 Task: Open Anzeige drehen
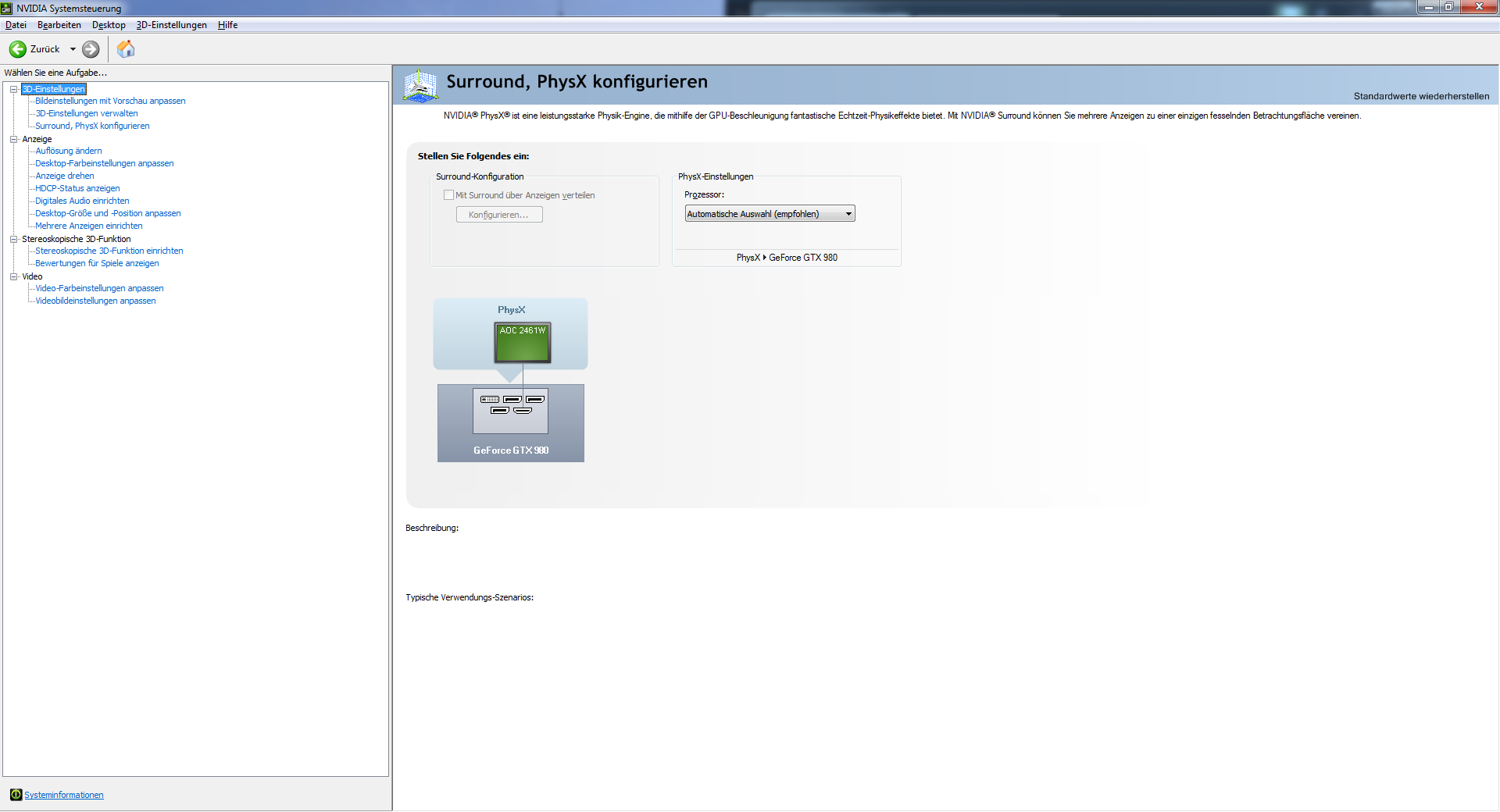click(x=65, y=176)
